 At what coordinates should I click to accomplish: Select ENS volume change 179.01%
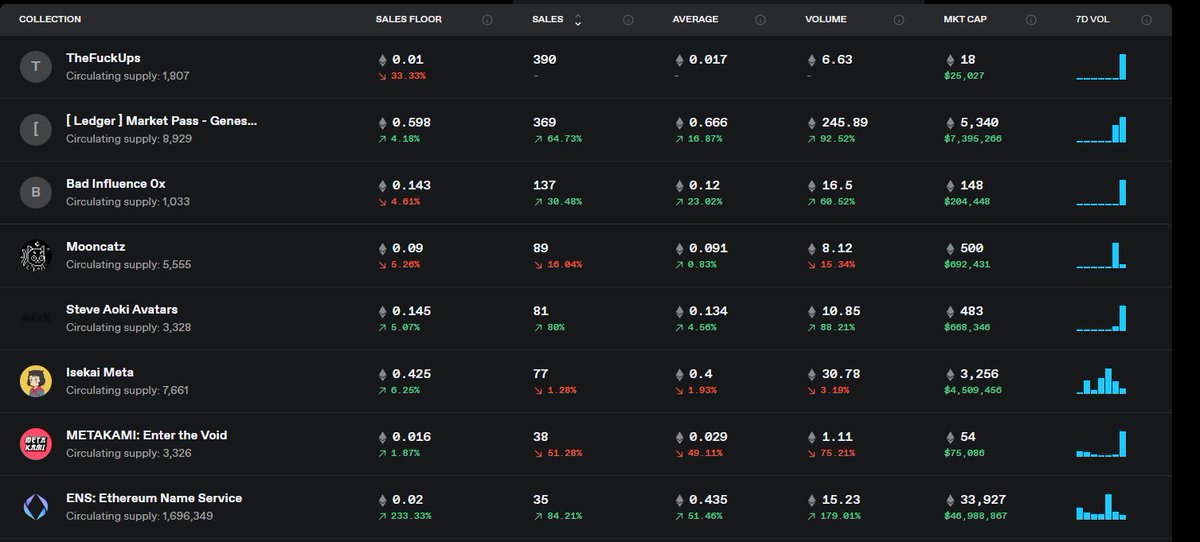pos(840,516)
